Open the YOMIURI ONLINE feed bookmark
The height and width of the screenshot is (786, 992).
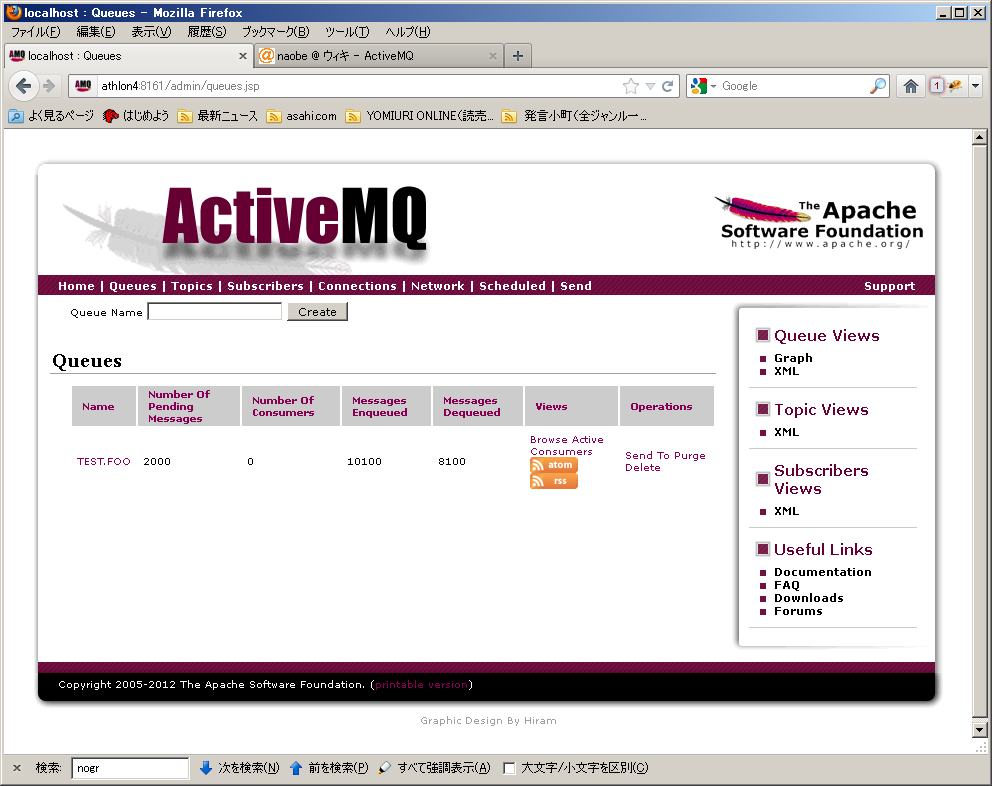[419, 116]
